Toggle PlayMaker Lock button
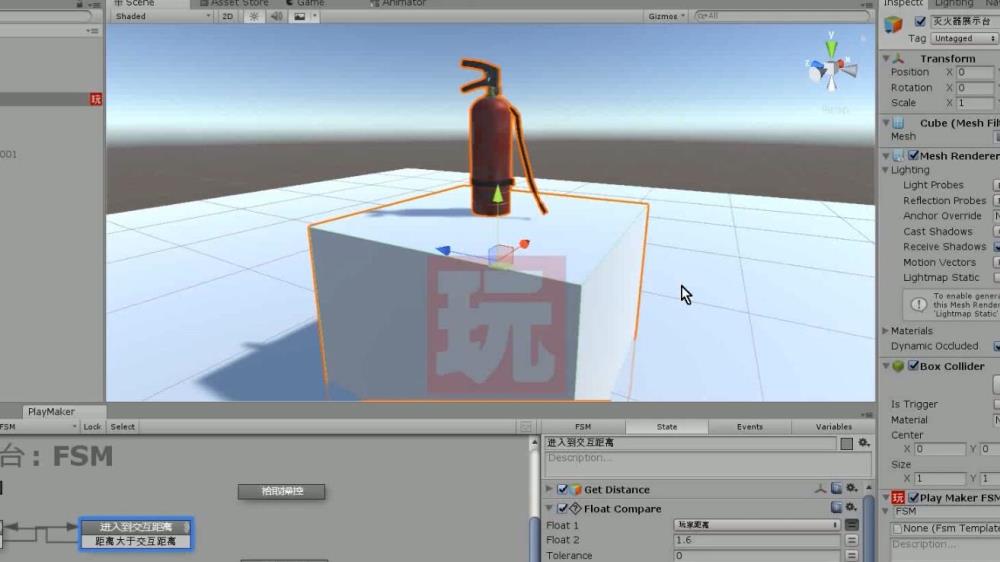The height and width of the screenshot is (562, 1000). point(92,427)
